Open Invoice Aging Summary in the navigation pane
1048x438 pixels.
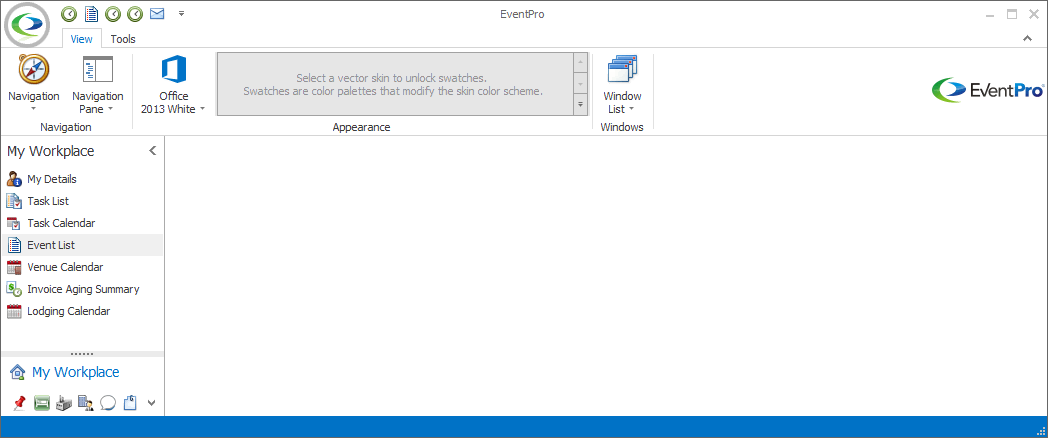[82, 290]
